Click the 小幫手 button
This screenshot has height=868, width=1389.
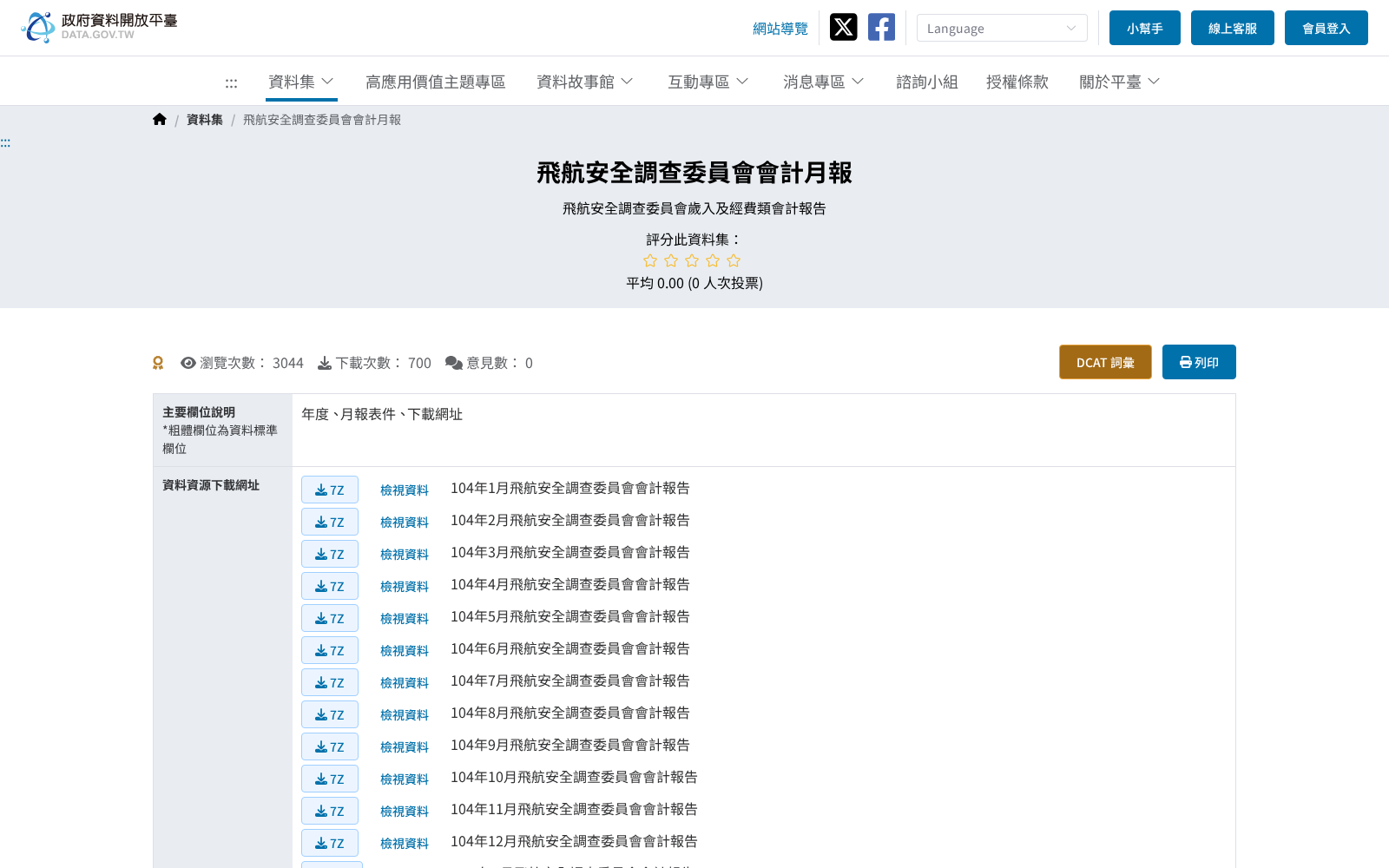(1145, 28)
